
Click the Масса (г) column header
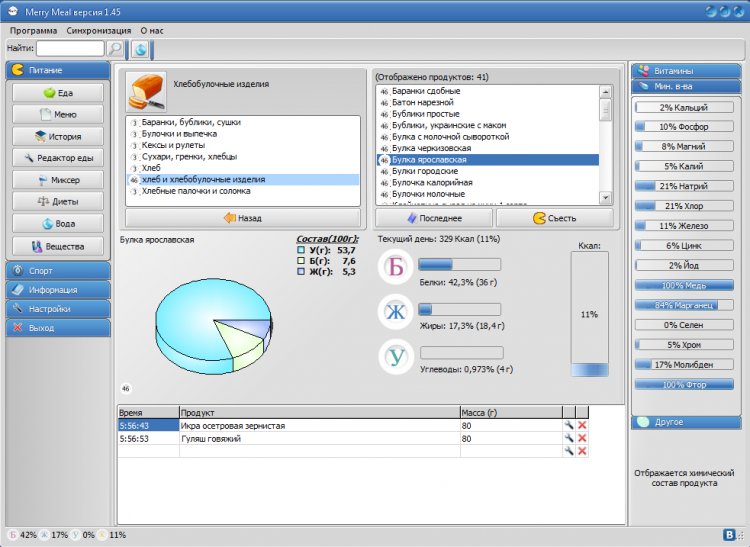[511, 413]
